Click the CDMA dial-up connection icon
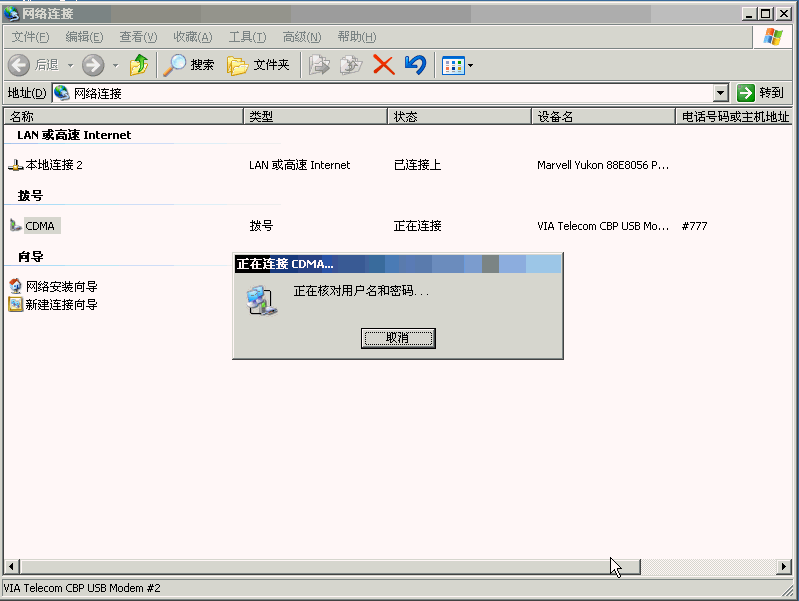 (15, 225)
